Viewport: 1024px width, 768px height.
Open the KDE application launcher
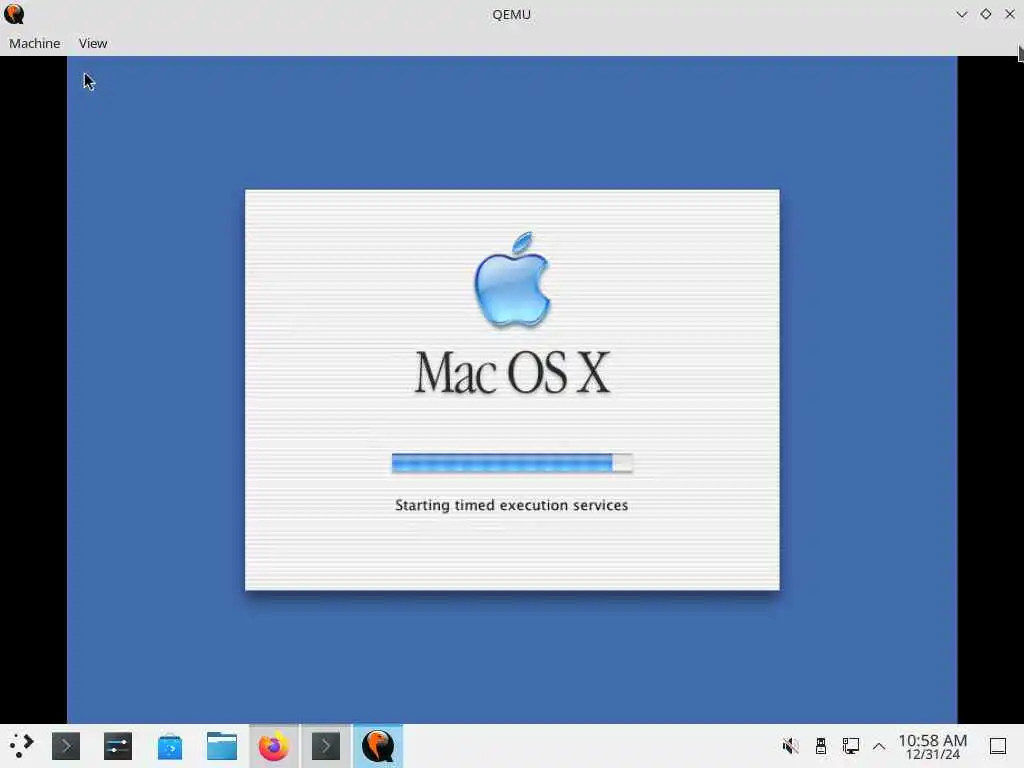pyautogui.click(x=22, y=746)
